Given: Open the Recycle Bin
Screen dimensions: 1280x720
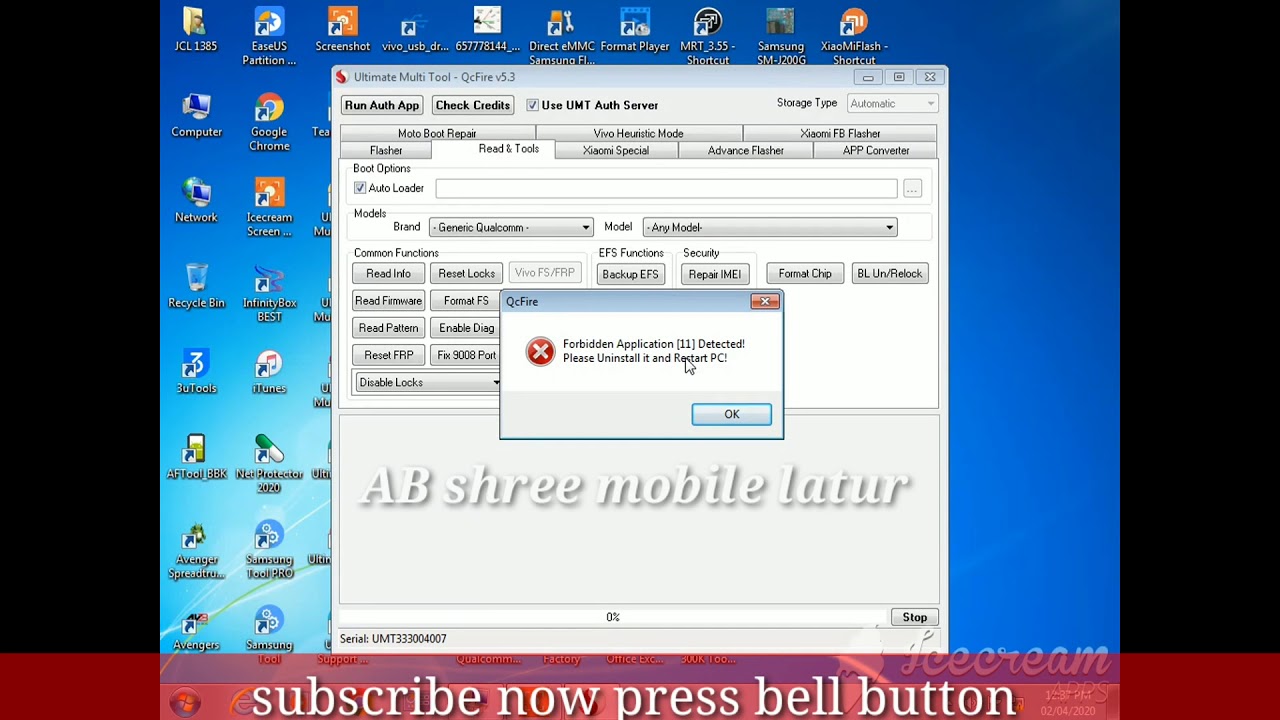Looking at the screenshot, I should 196,287.
